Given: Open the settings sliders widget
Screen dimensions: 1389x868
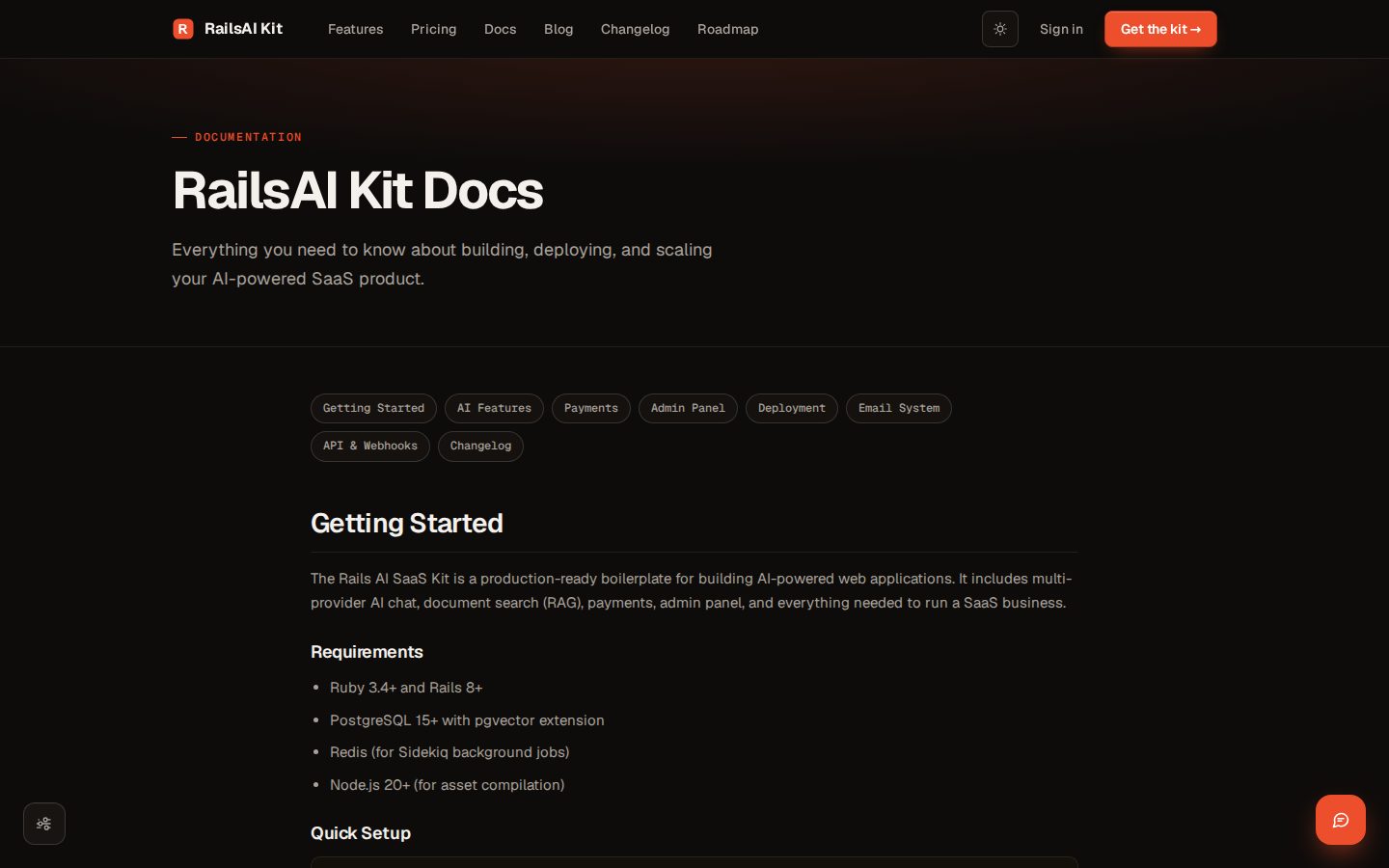Looking at the screenshot, I should coord(44,824).
